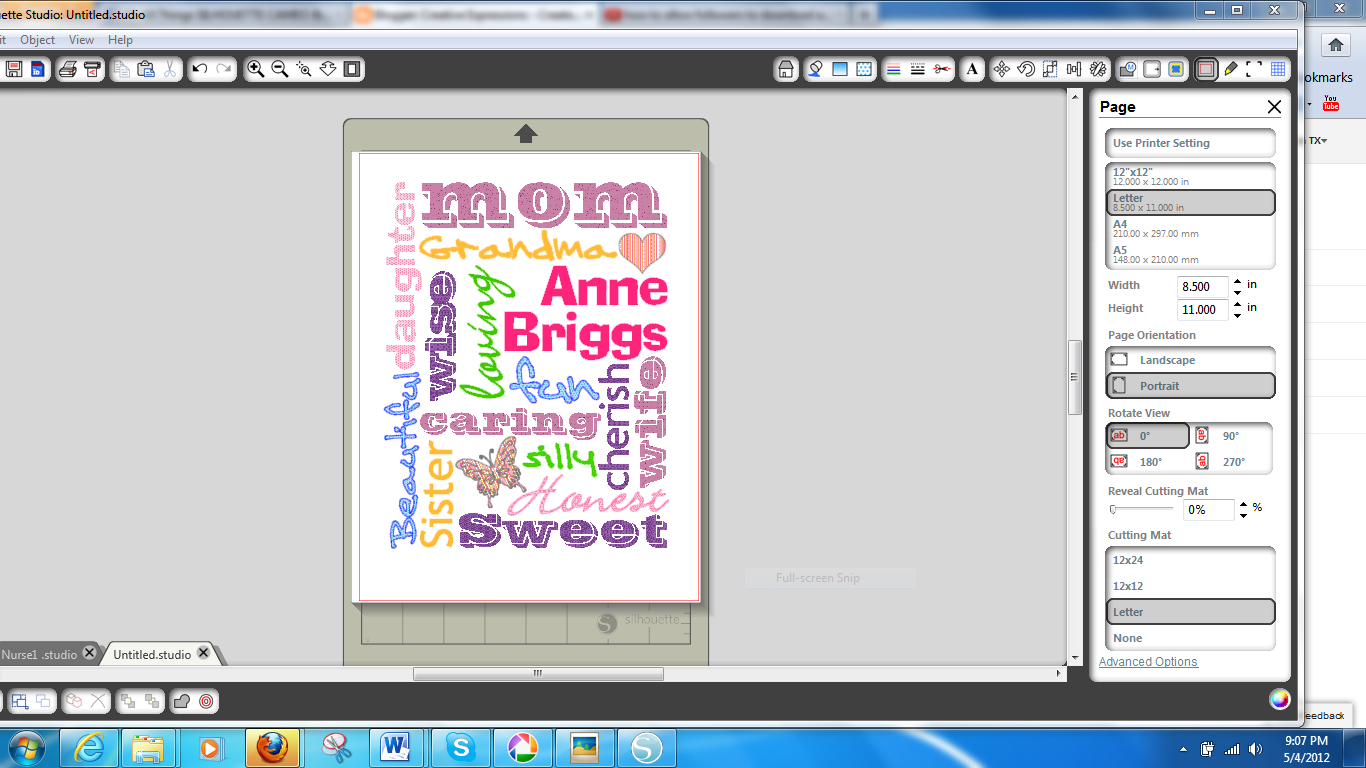
Task: Open the Fill Color paint bucket tool
Action: [812, 69]
